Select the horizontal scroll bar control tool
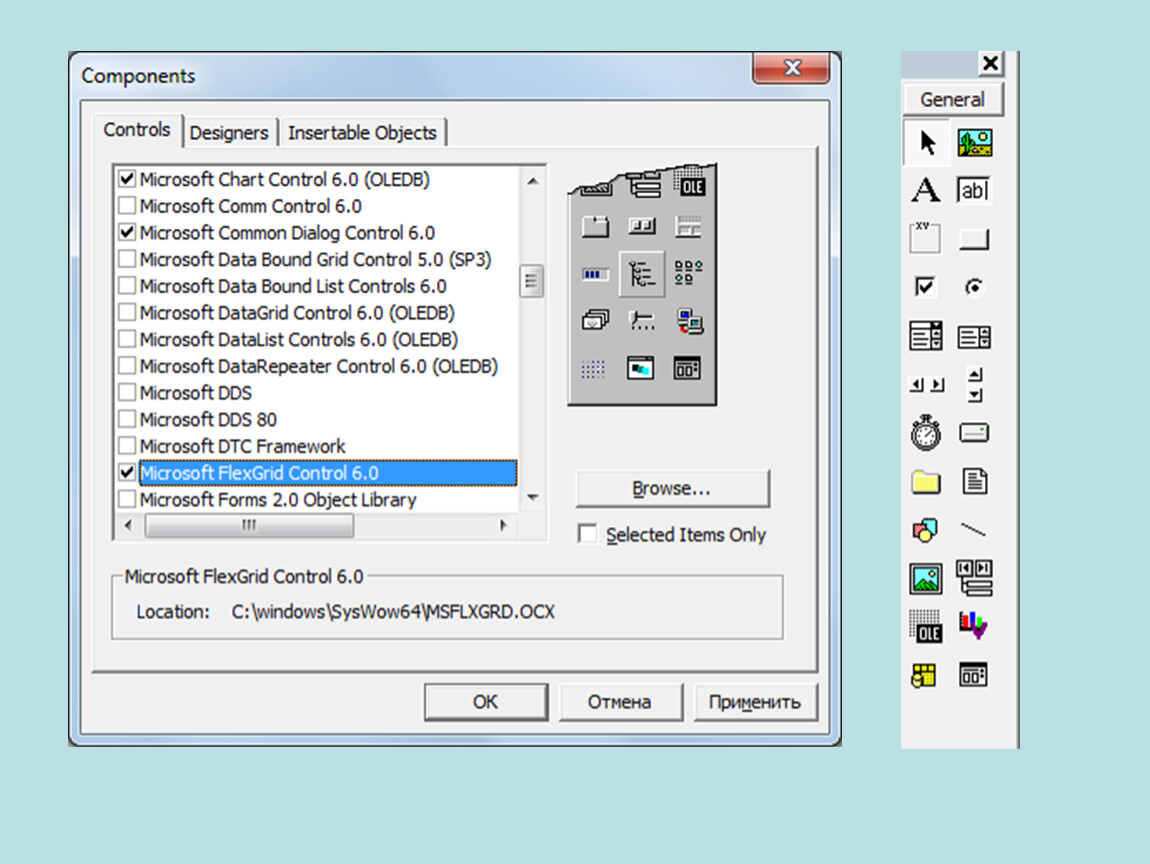 pyautogui.click(x=926, y=384)
